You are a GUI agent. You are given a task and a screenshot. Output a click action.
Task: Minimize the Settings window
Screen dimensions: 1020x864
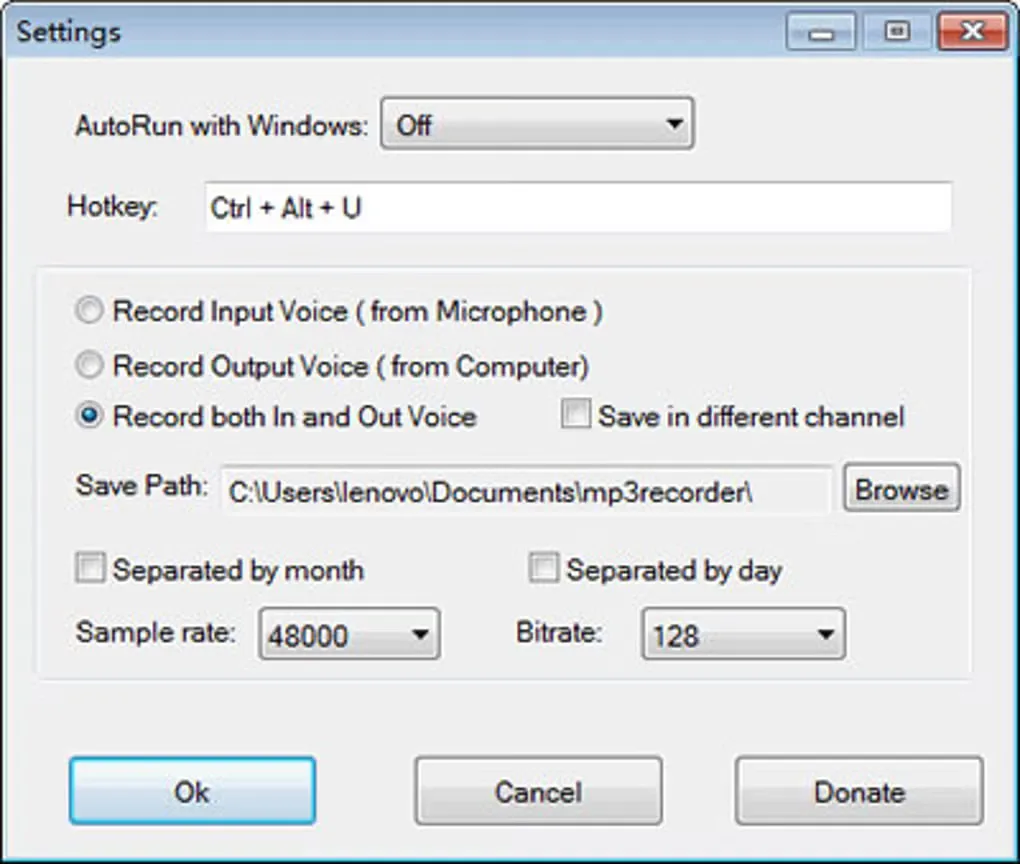pyautogui.click(x=821, y=32)
